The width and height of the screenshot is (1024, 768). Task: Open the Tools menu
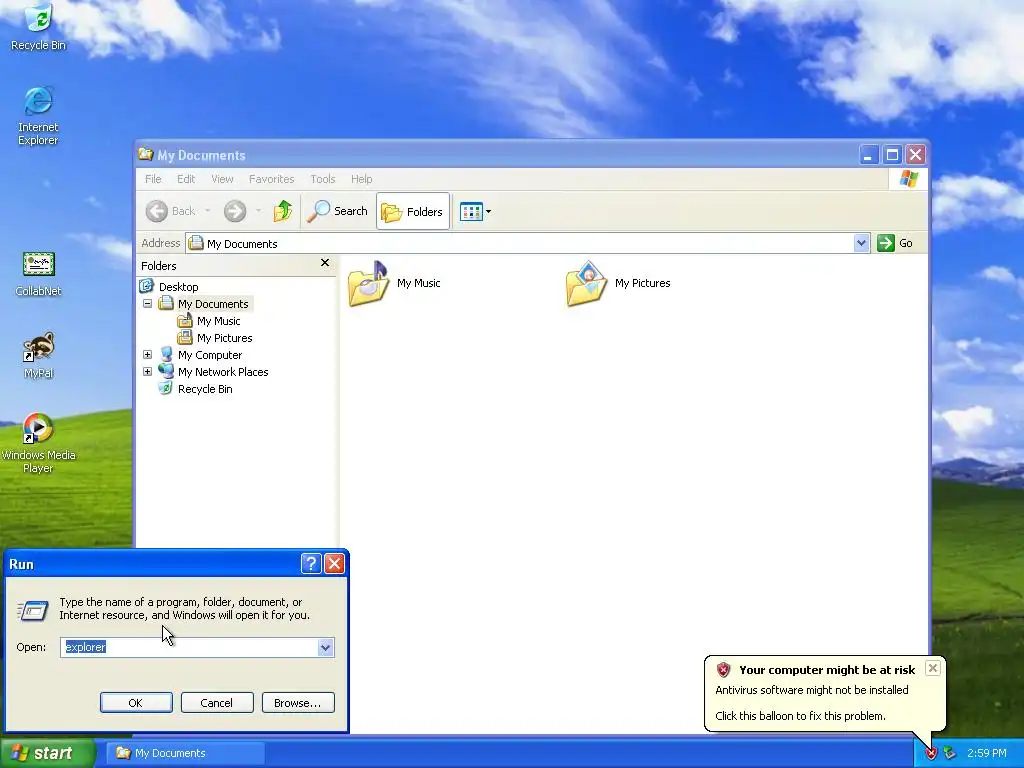[323, 179]
